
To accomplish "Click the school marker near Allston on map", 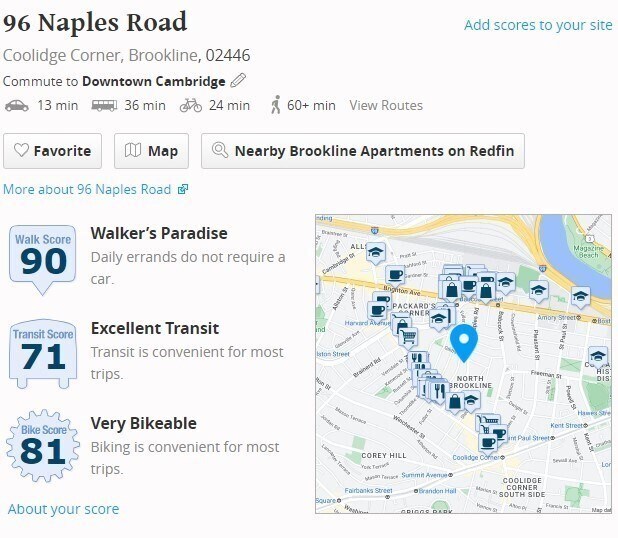I will pyautogui.click(x=376, y=251).
